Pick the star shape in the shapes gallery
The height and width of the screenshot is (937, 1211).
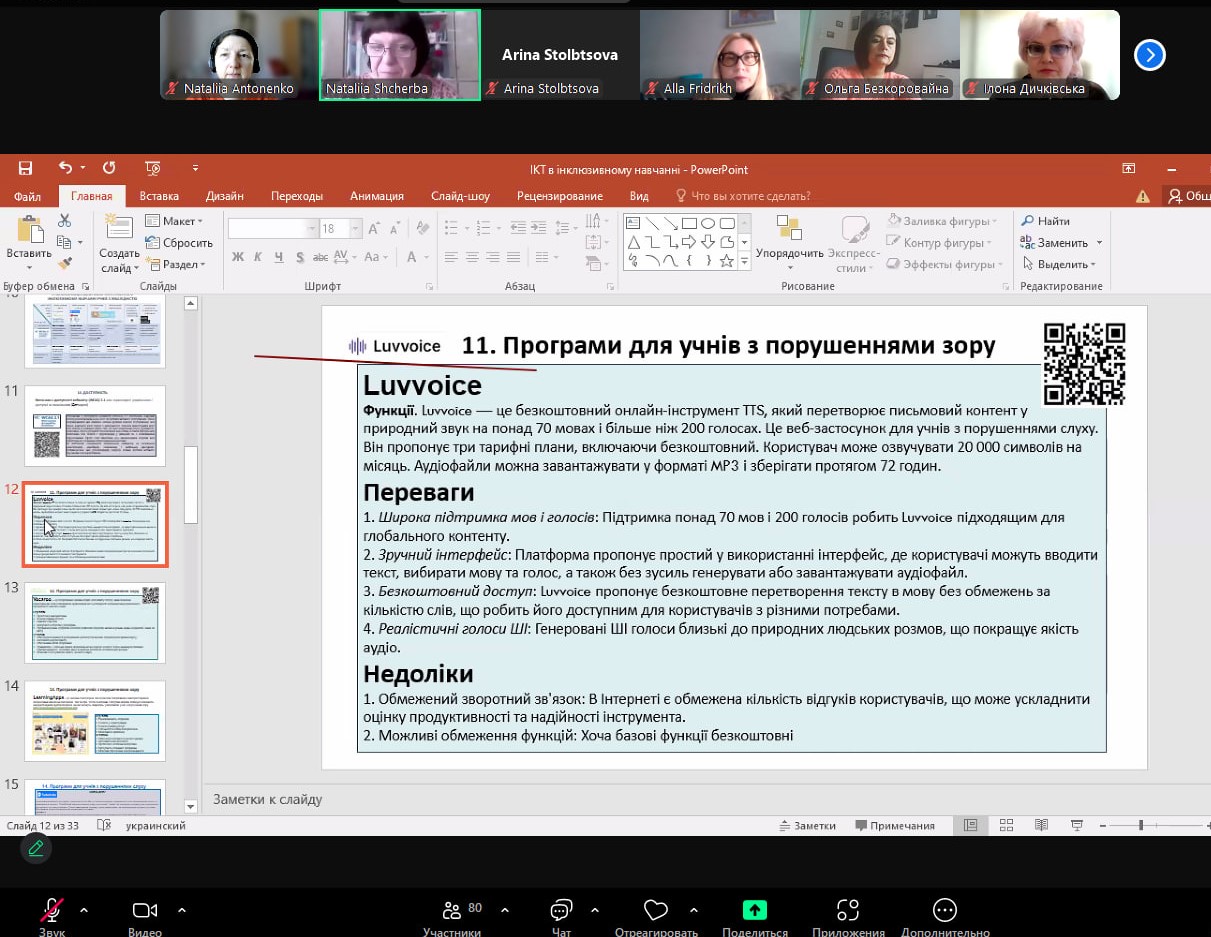[x=727, y=261]
